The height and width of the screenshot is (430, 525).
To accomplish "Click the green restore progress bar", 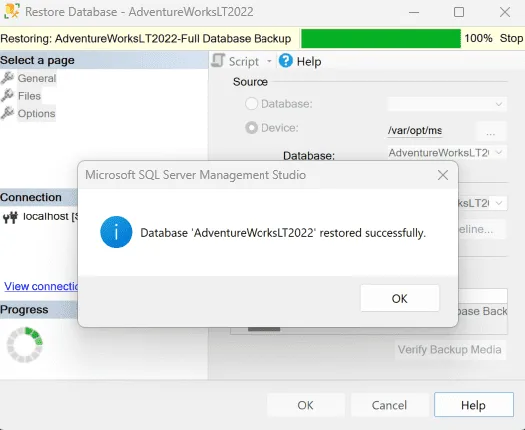I will click(381, 39).
